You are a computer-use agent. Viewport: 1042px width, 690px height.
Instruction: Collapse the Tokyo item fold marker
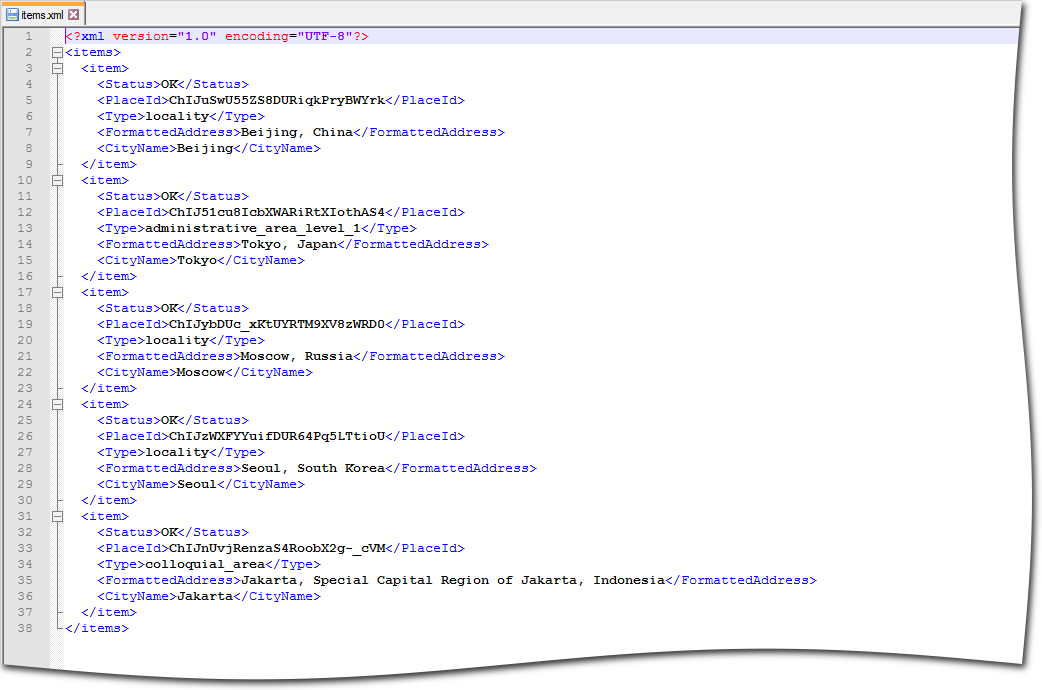click(57, 180)
